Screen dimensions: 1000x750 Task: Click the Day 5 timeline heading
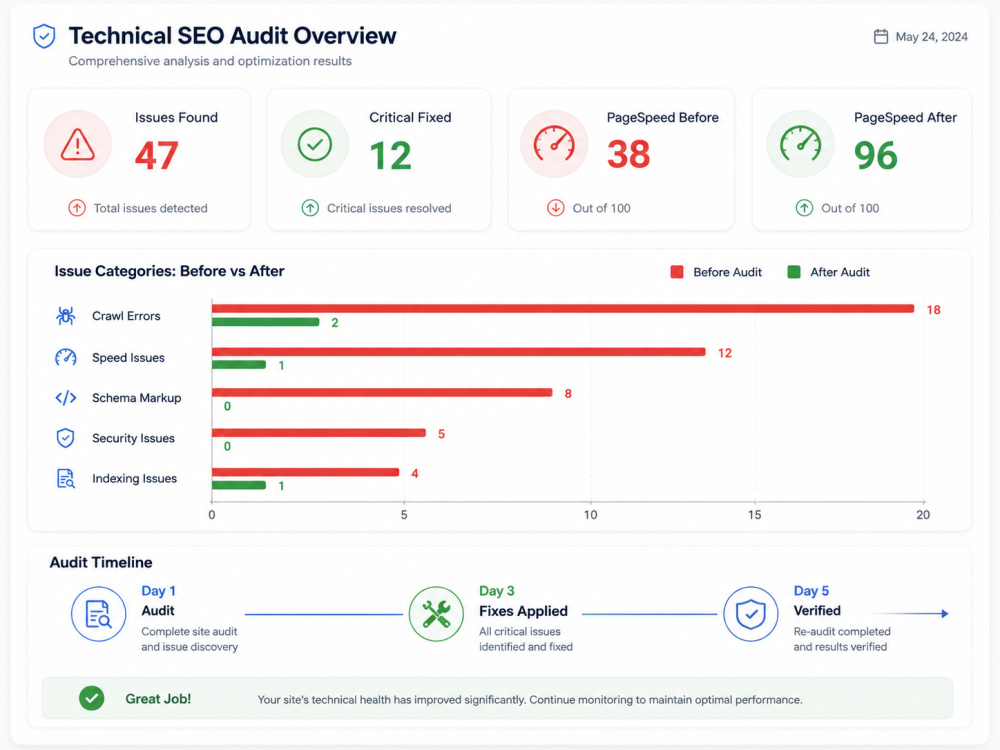coord(811,591)
